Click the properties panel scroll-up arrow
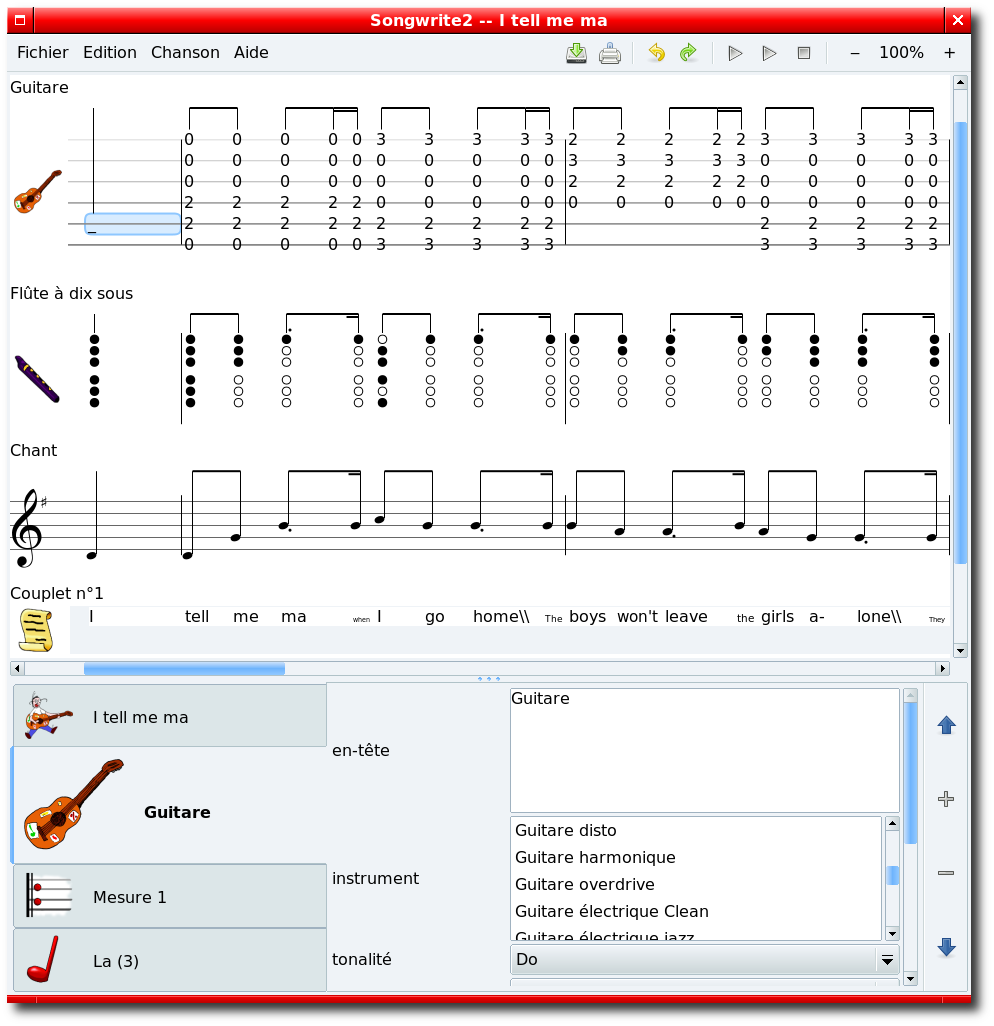Image resolution: width=994 pixels, height=1026 pixels. point(910,696)
